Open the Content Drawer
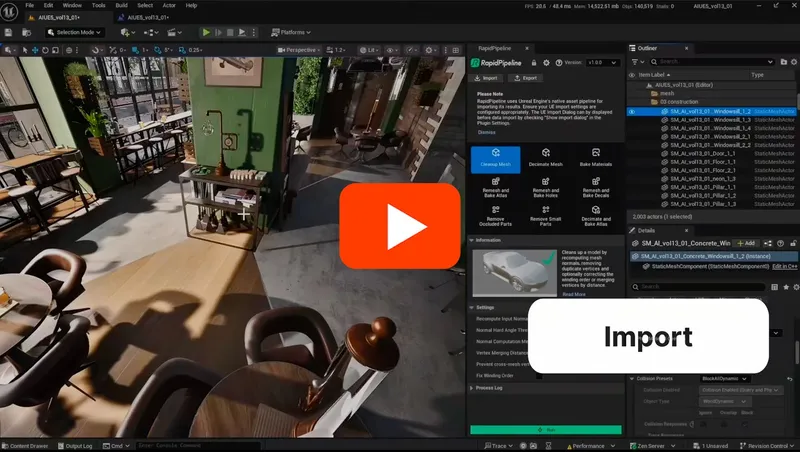 [x=25, y=446]
